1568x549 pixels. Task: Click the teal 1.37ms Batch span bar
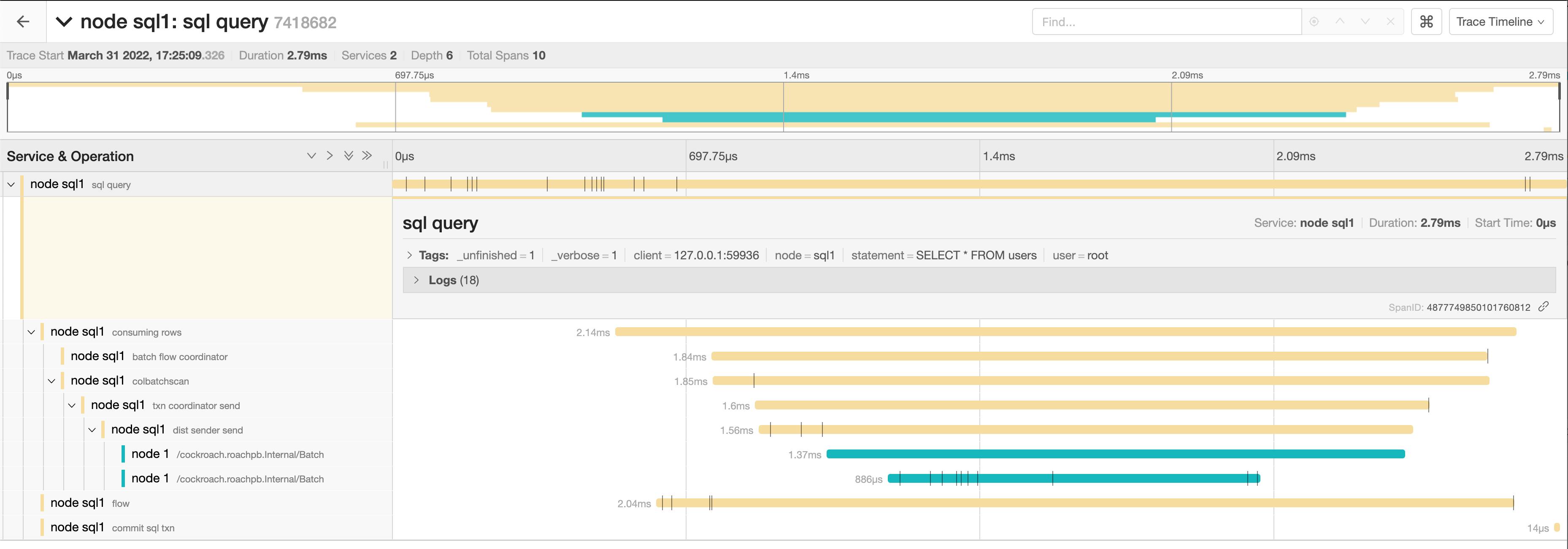tap(1115, 454)
